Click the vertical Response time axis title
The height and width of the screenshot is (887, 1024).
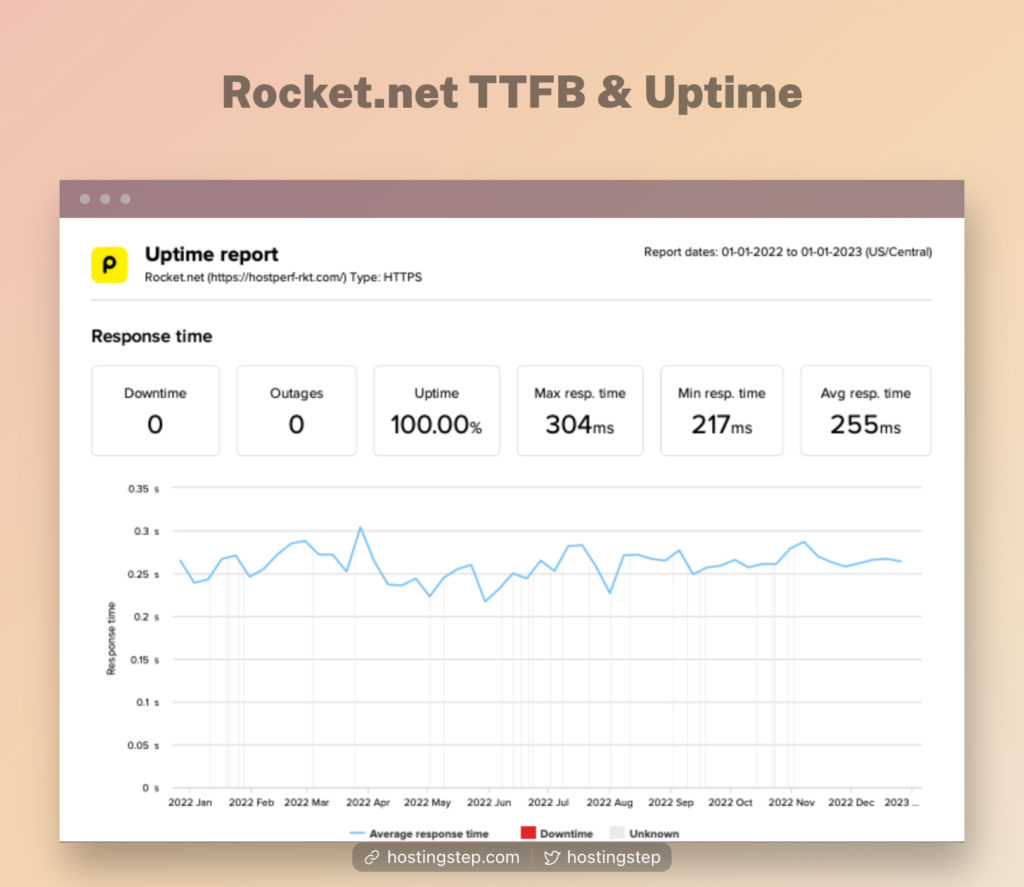(x=111, y=639)
